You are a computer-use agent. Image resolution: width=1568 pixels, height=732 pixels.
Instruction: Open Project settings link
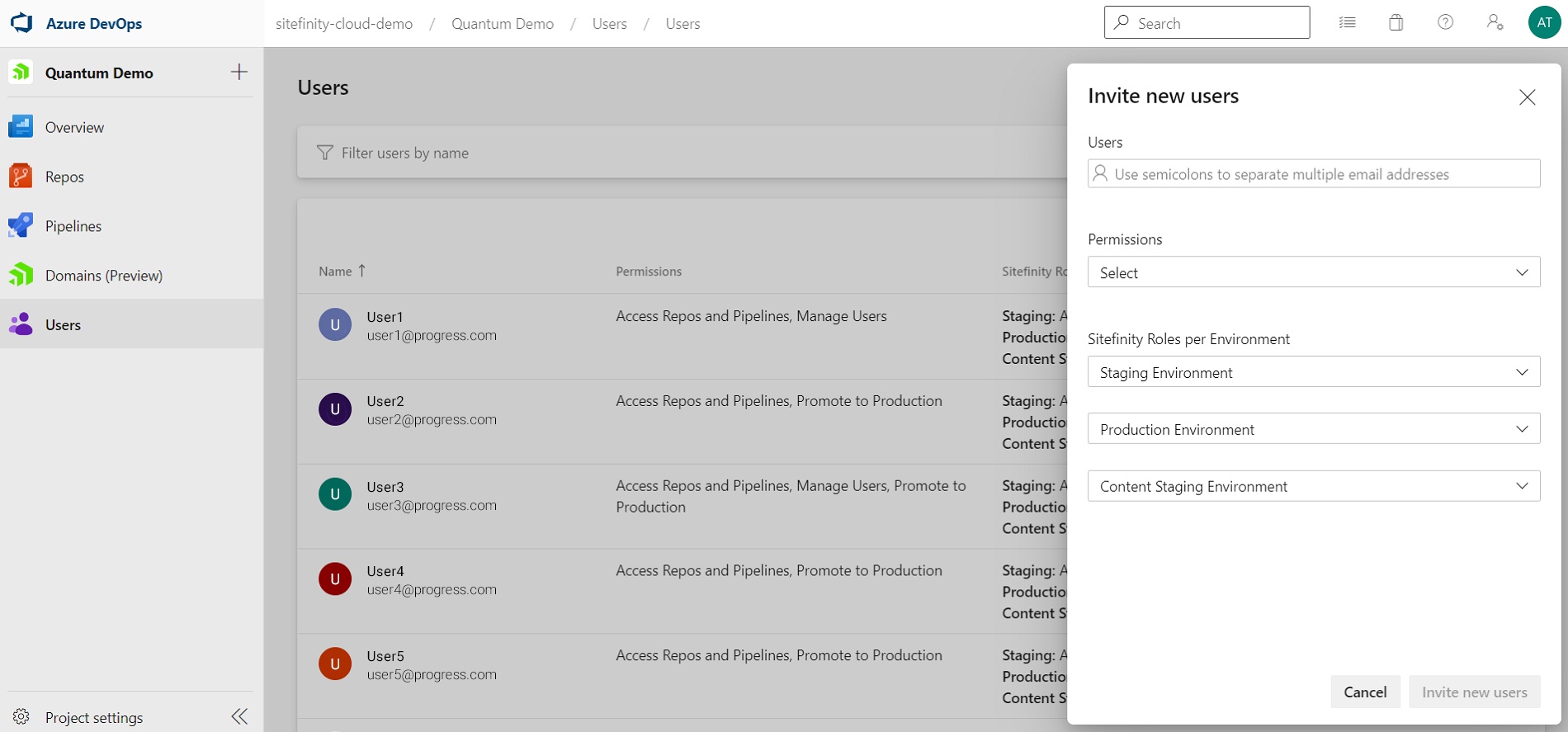93,717
